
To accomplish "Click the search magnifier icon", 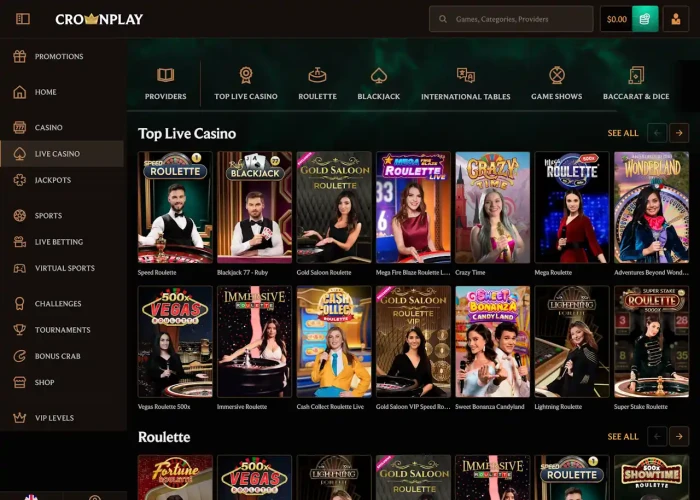I will pyautogui.click(x=443, y=19).
